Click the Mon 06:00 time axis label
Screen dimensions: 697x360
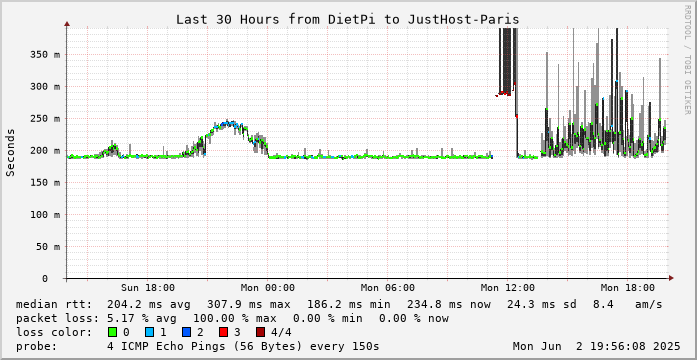click(388, 288)
